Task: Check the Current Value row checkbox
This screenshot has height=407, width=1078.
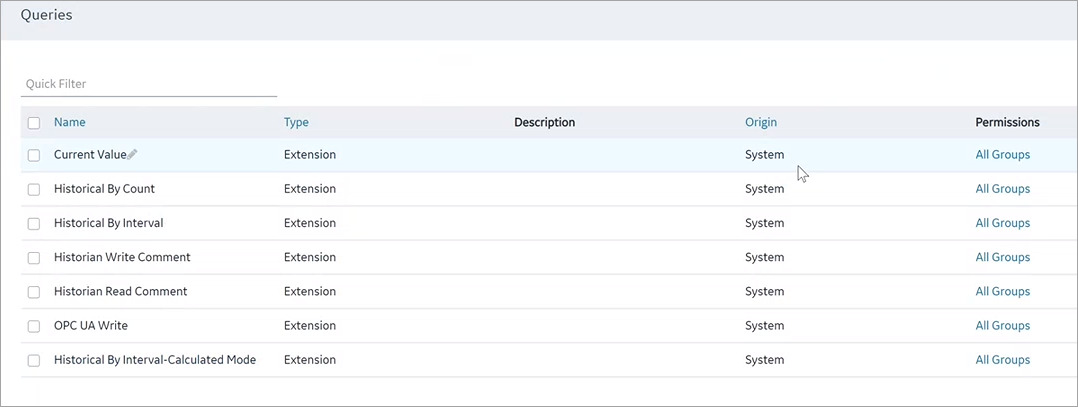Action: point(34,155)
